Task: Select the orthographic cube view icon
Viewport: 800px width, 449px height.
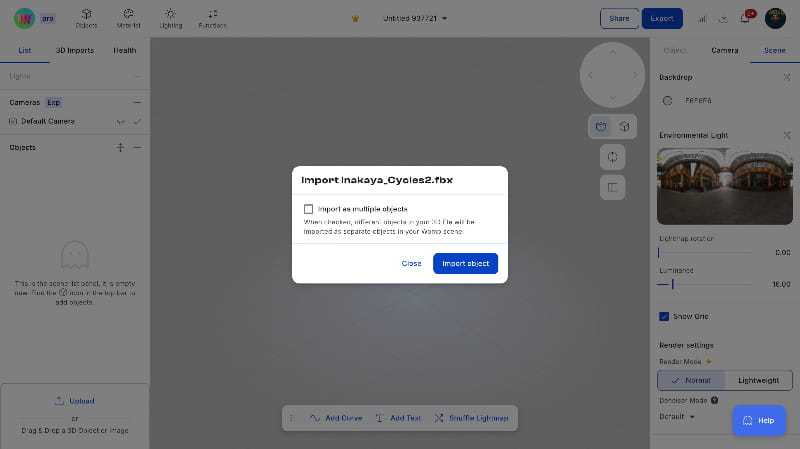Action: (x=624, y=127)
